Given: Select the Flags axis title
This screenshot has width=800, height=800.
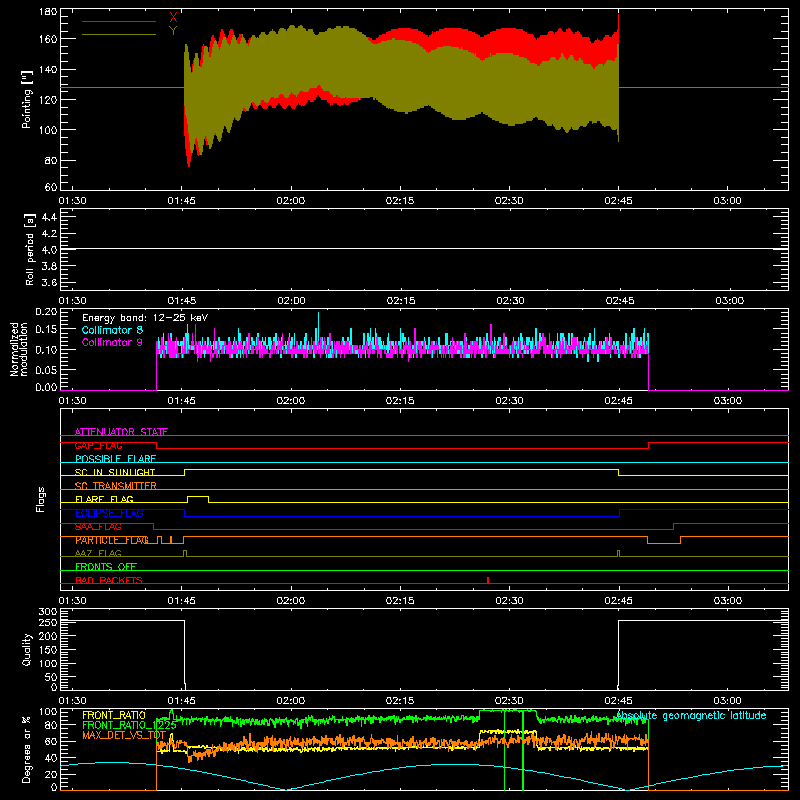Looking at the screenshot, I should tap(41, 499).
